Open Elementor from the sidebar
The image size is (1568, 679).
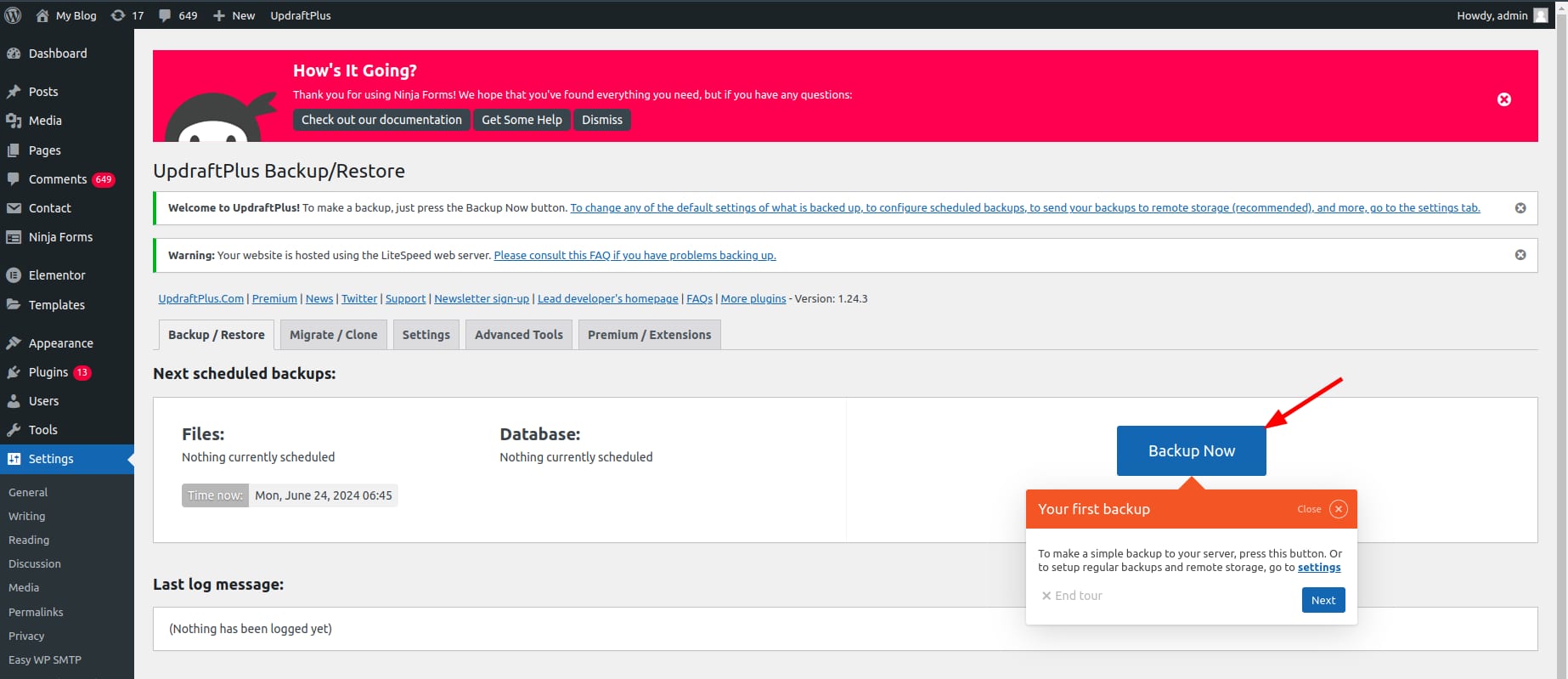[x=57, y=275]
